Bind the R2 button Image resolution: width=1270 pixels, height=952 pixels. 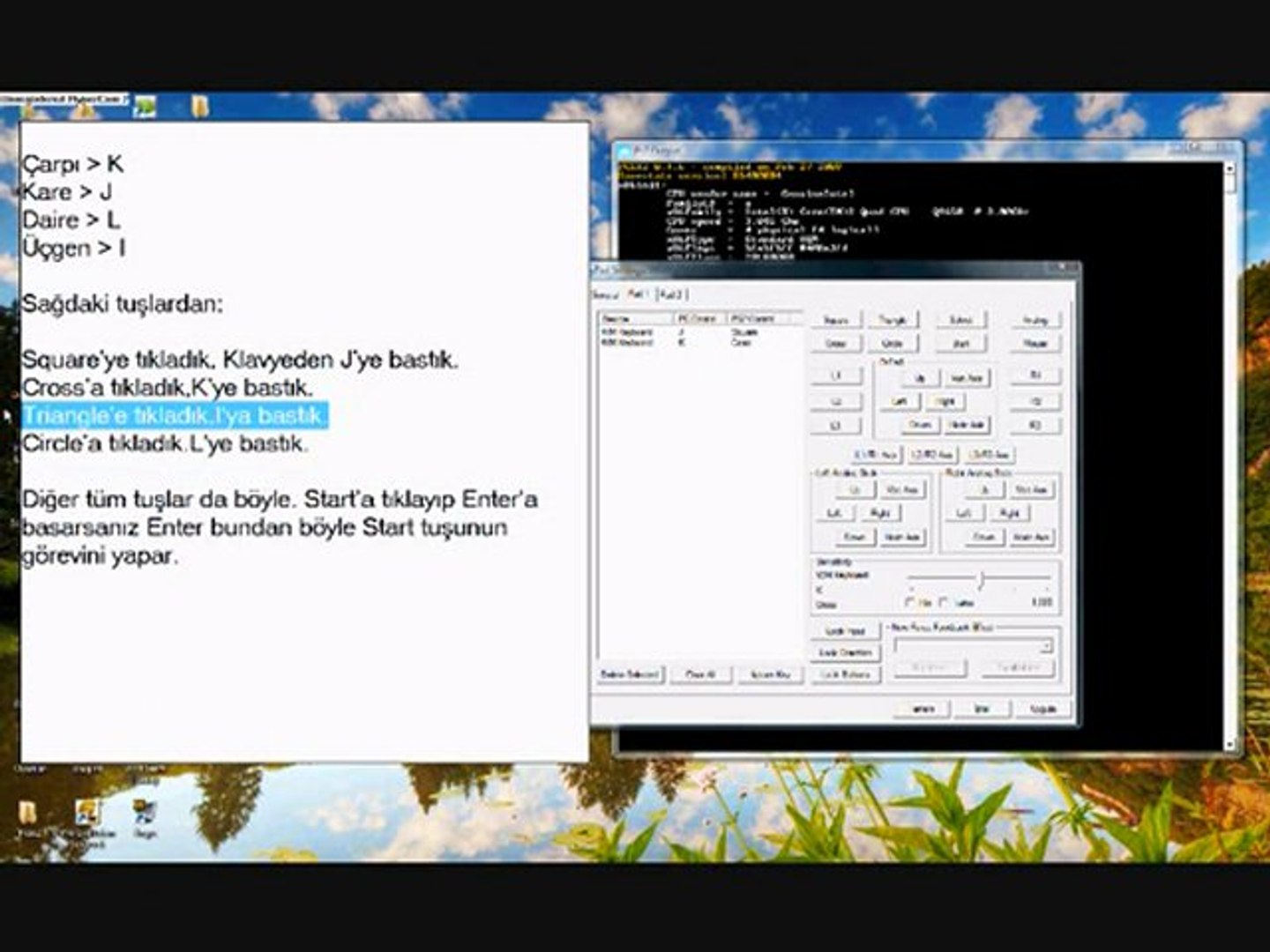(x=1035, y=401)
